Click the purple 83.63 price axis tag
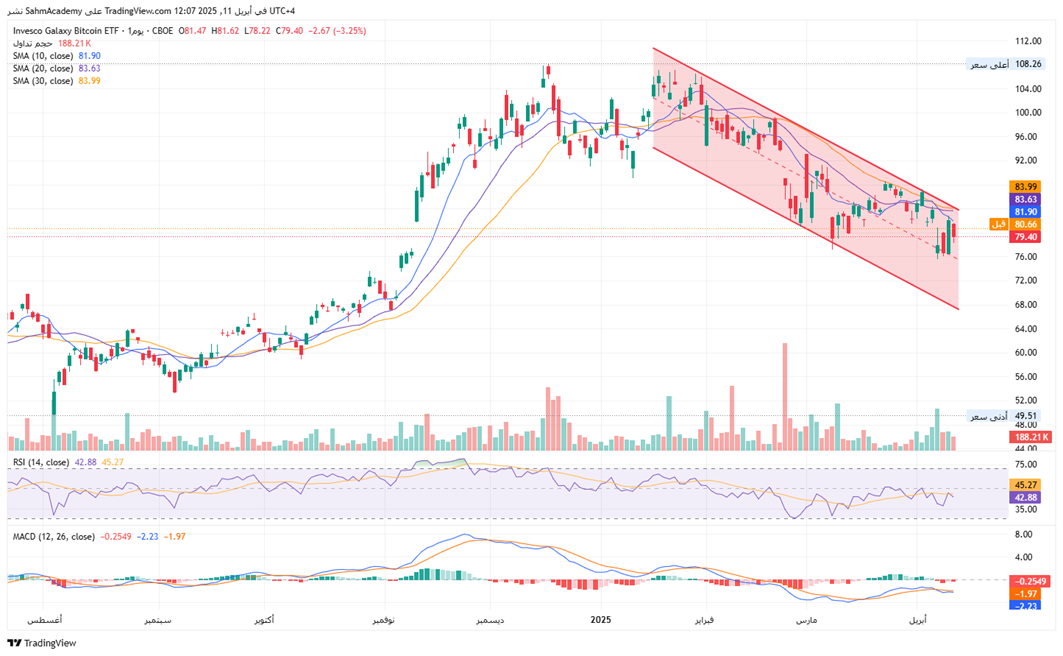Viewport: 1063px width, 656px height. pos(1026,199)
